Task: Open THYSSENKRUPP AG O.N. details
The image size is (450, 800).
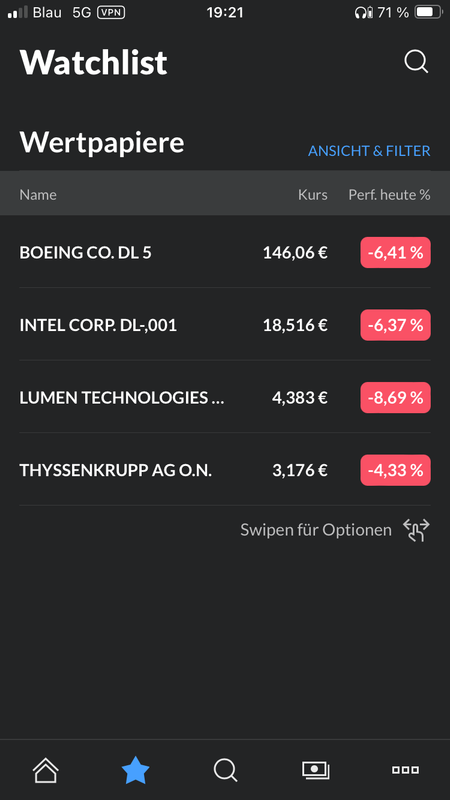Action: coord(225,469)
